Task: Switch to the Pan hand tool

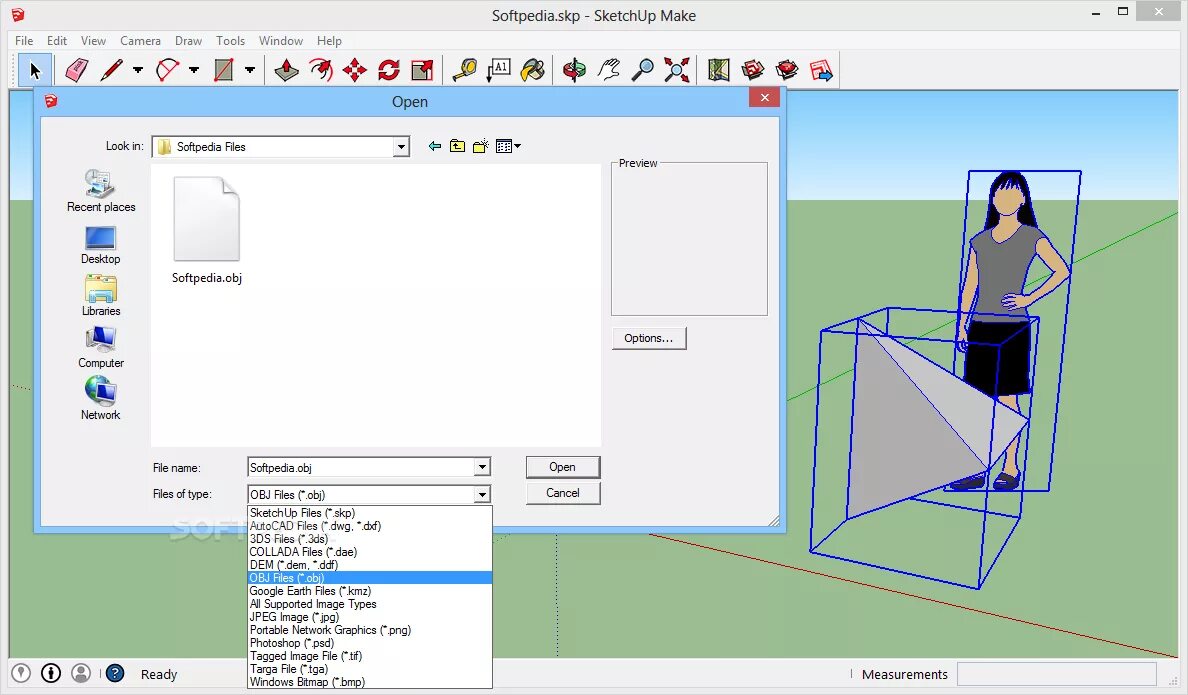Action: point(608,70)
